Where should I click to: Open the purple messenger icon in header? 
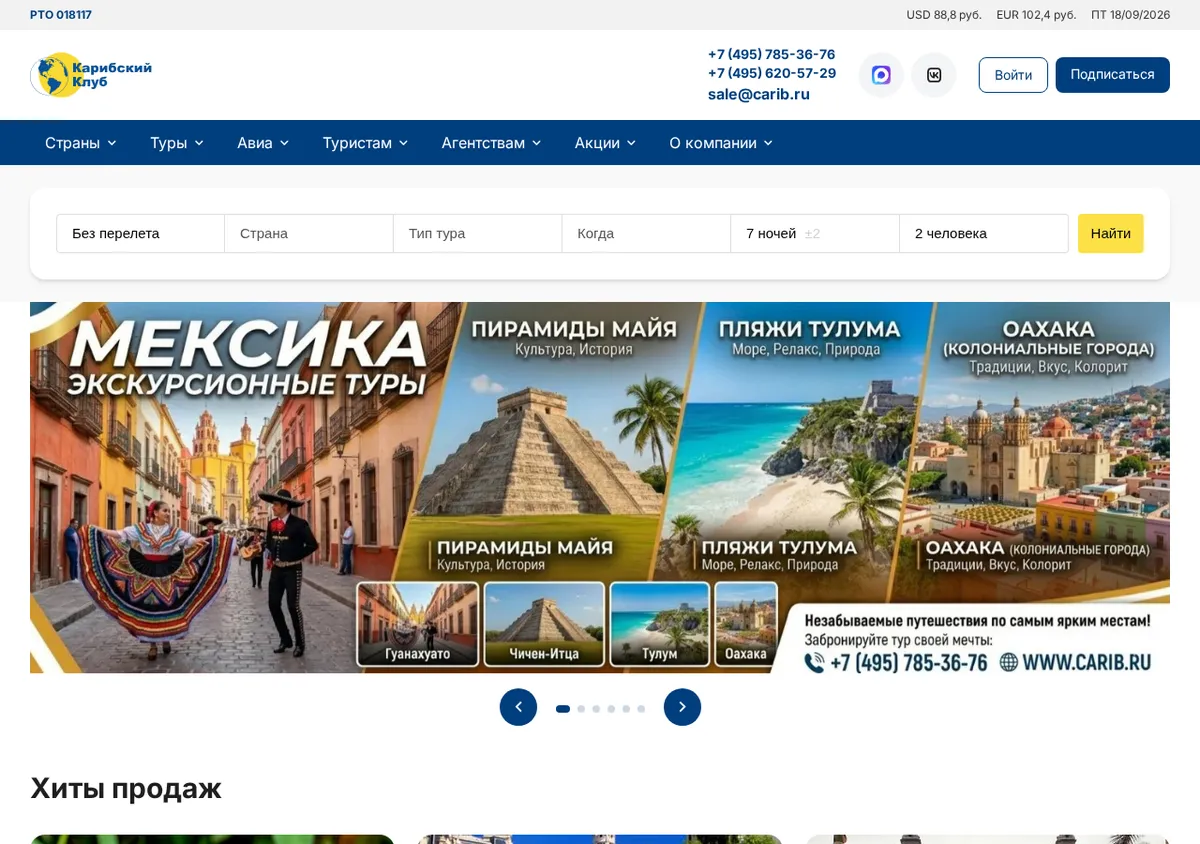pyautogui.click(x=881, y=75)
